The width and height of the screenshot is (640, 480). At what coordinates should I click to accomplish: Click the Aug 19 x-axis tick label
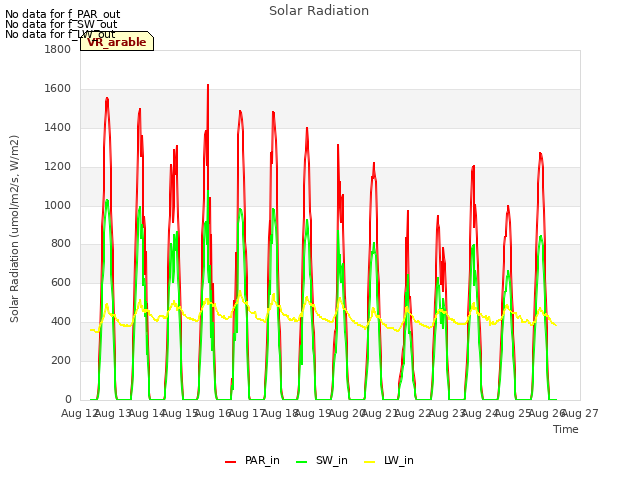pyautogui.click(x=313, y=413)
